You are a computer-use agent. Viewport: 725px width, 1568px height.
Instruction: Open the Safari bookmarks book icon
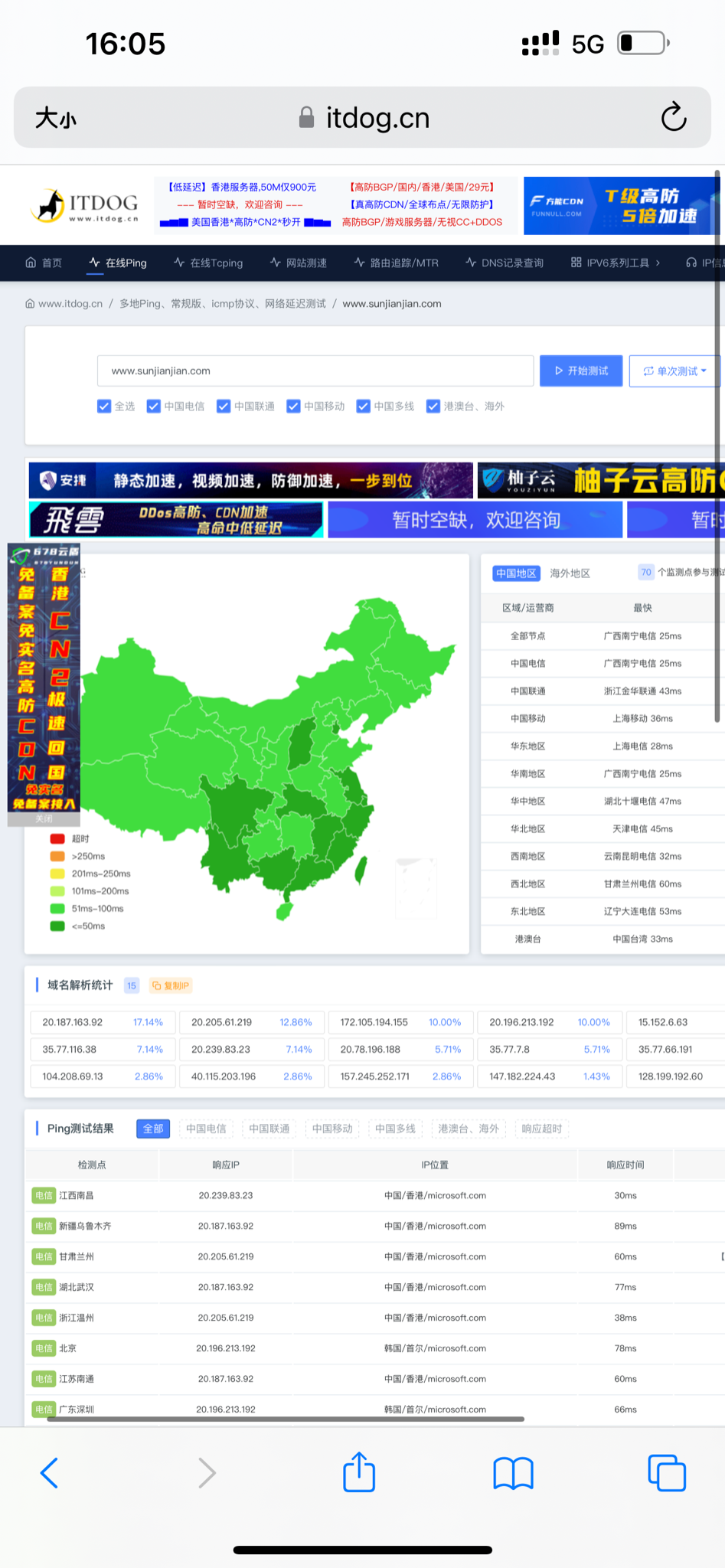pos(513,1472)
